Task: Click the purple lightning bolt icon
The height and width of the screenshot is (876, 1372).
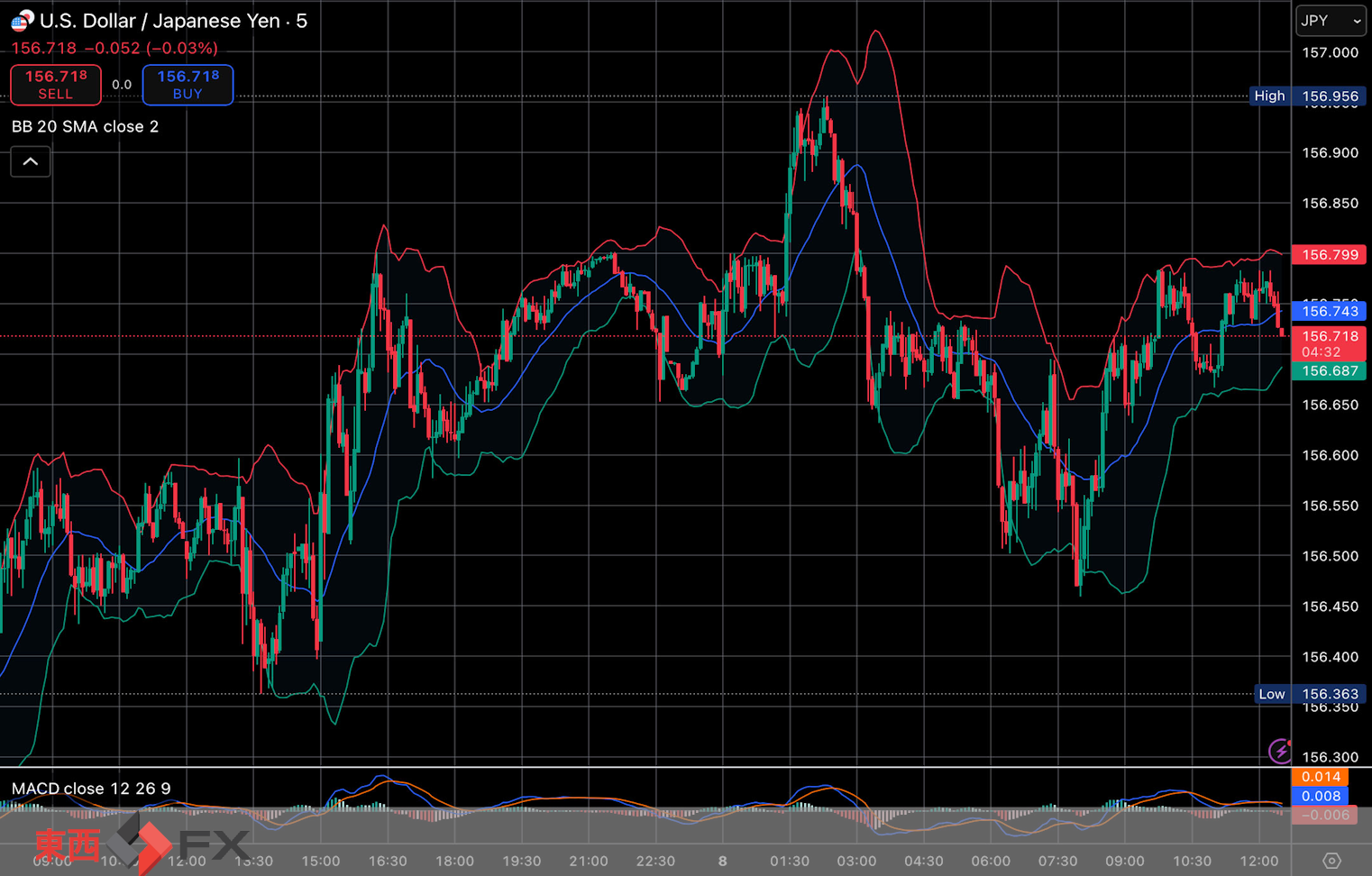Action: (1279, 750)
